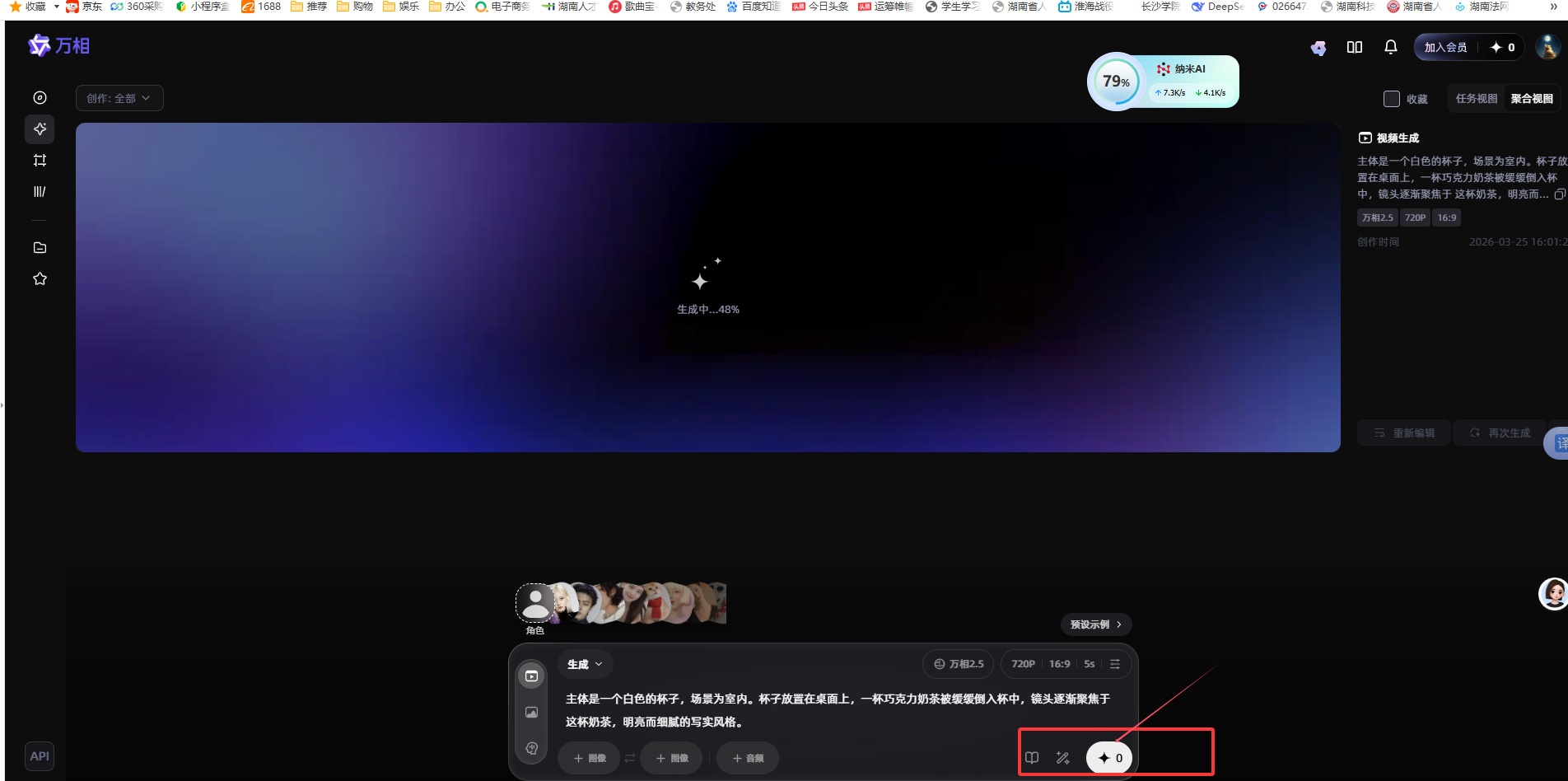Open the 360采购 bookmark
Screen dimensions: 1568x781
coord(136,7)
